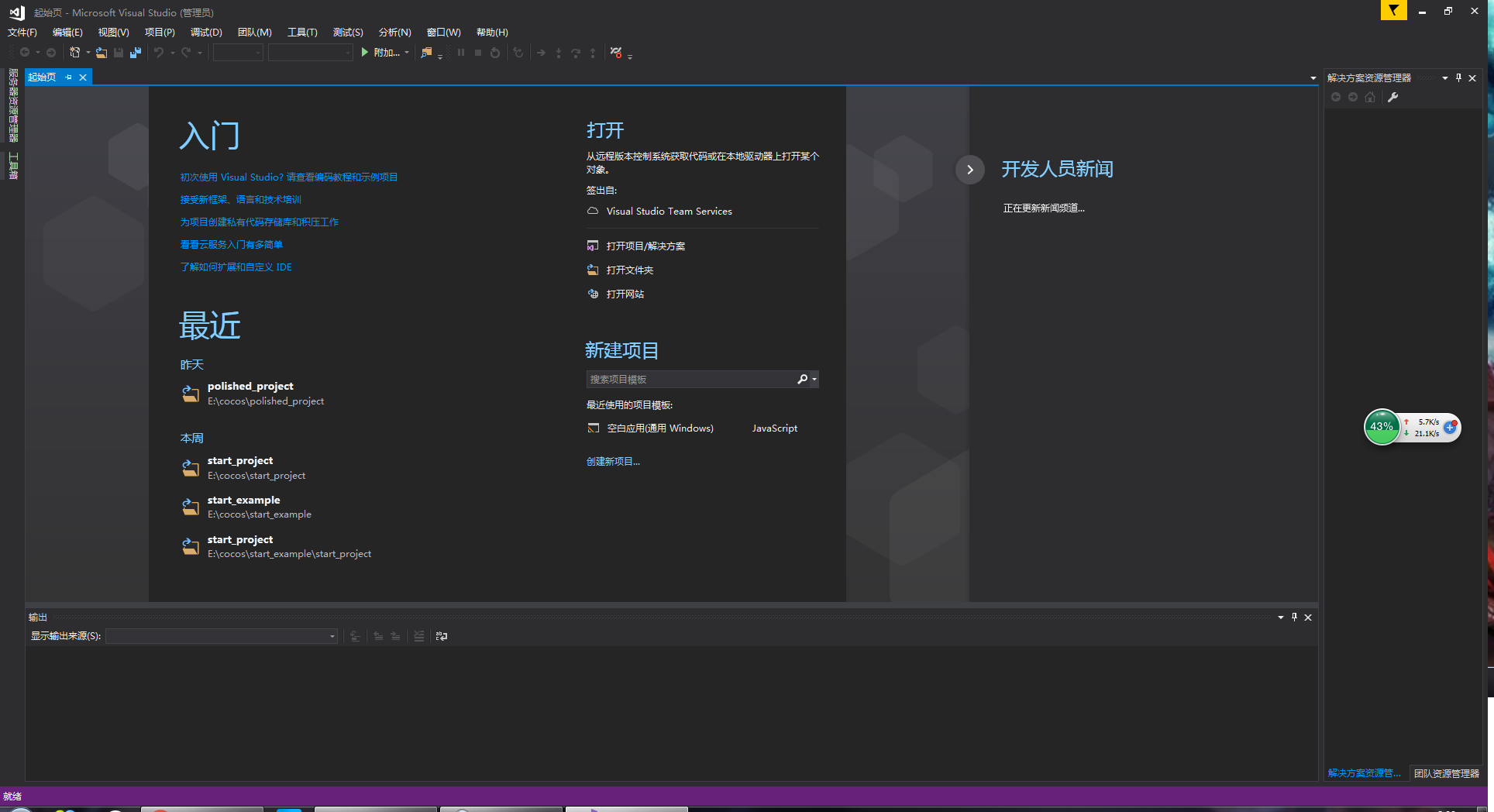
Task: Open the solution configuration combo box
Action: pos(238,53)
